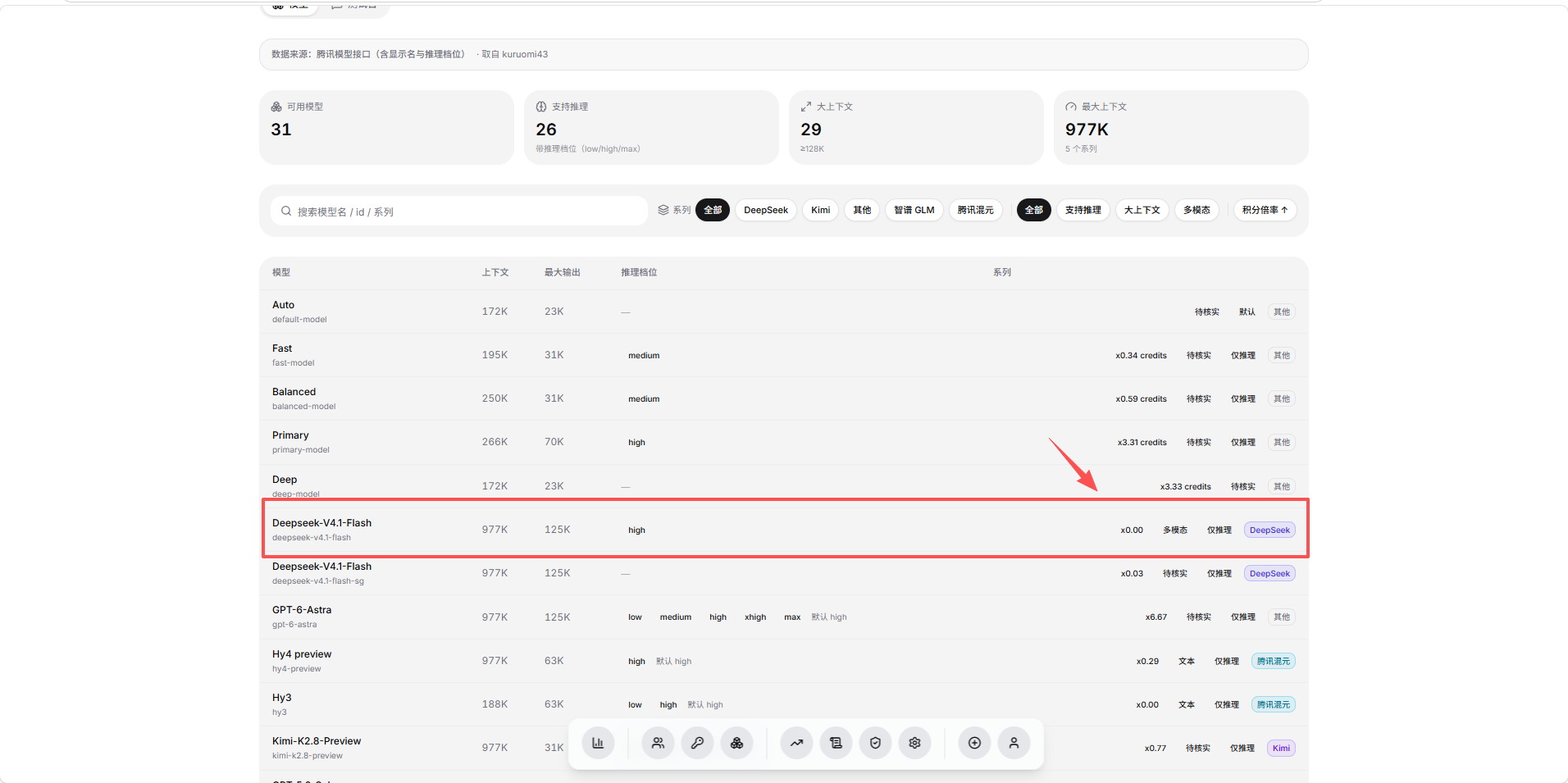Filter series by 智谱 GLM chip
This screenshot has width=1568, height=783.
click(914, 210)
